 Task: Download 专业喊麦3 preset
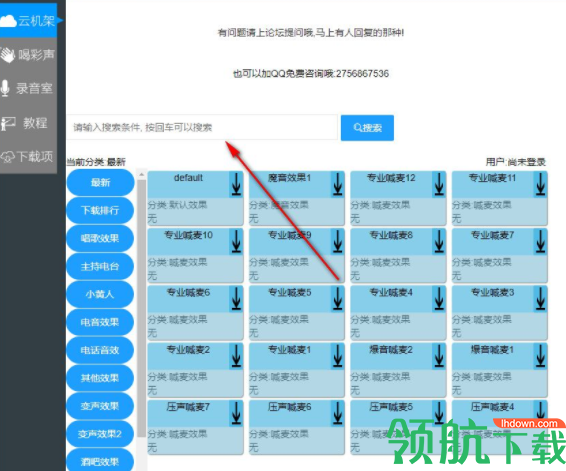coord(540,299)
